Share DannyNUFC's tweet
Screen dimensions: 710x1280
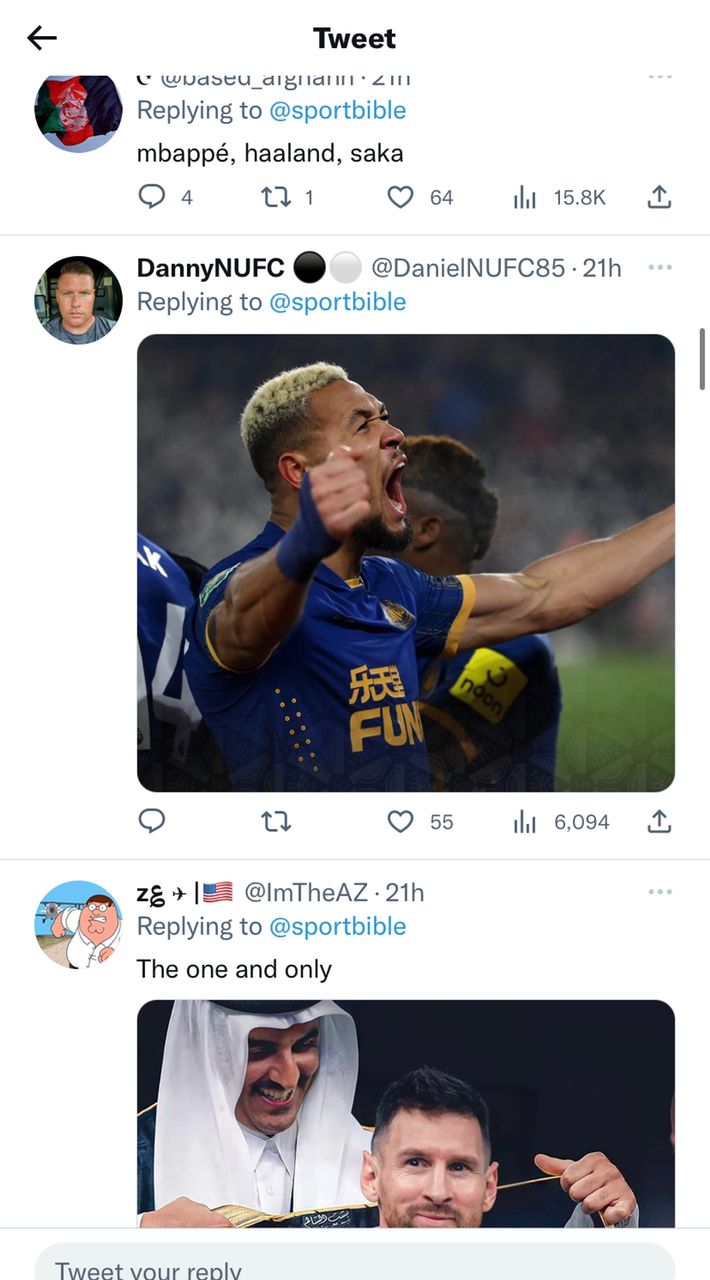coord(658,821)
